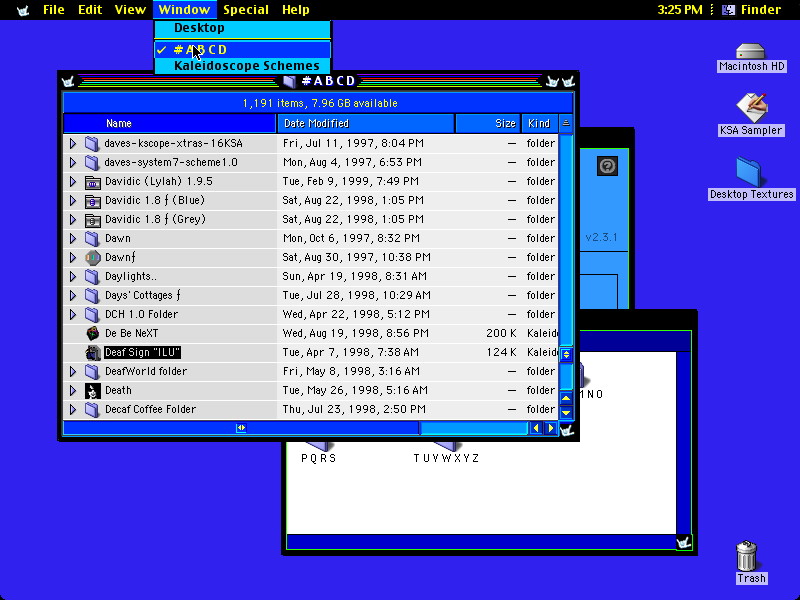Expand the daves-system7-scheme1.0 folder
This screenshot has height=600, width=800.
pyautogui.click(x=72, y=162)
